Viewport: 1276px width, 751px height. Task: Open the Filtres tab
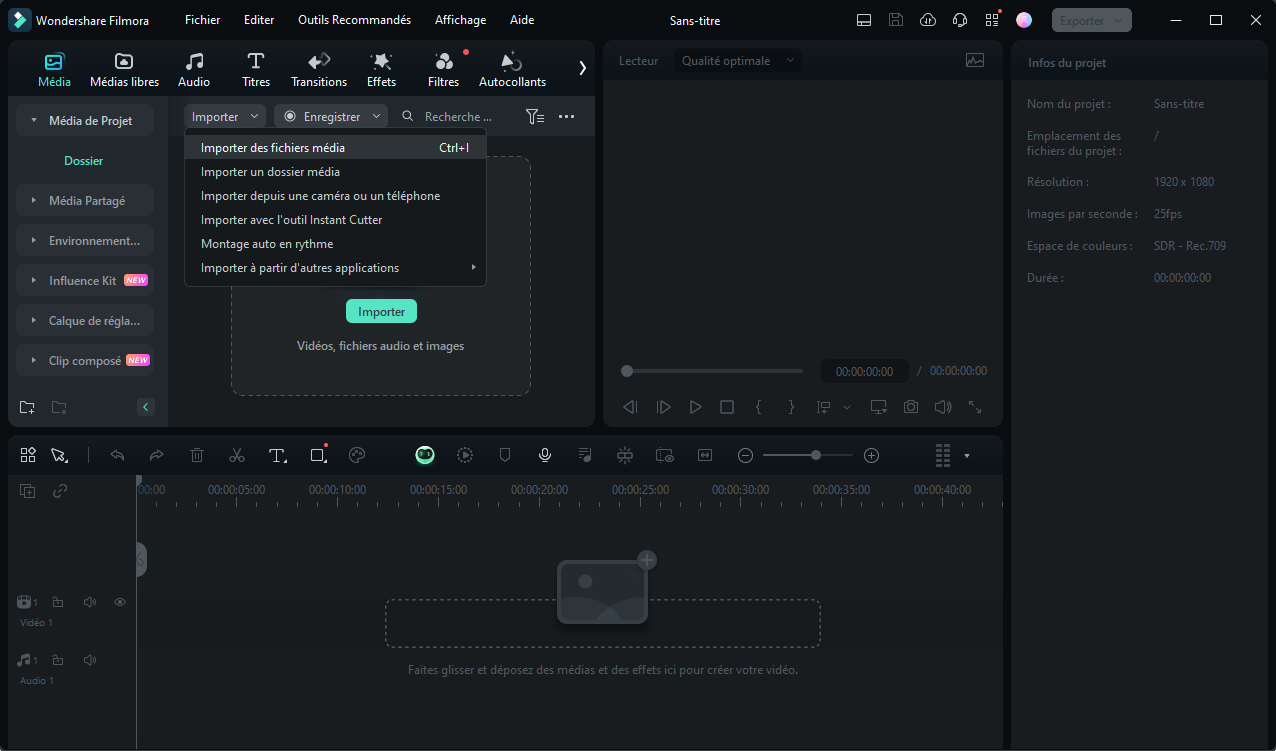click(x=443, y=70)
